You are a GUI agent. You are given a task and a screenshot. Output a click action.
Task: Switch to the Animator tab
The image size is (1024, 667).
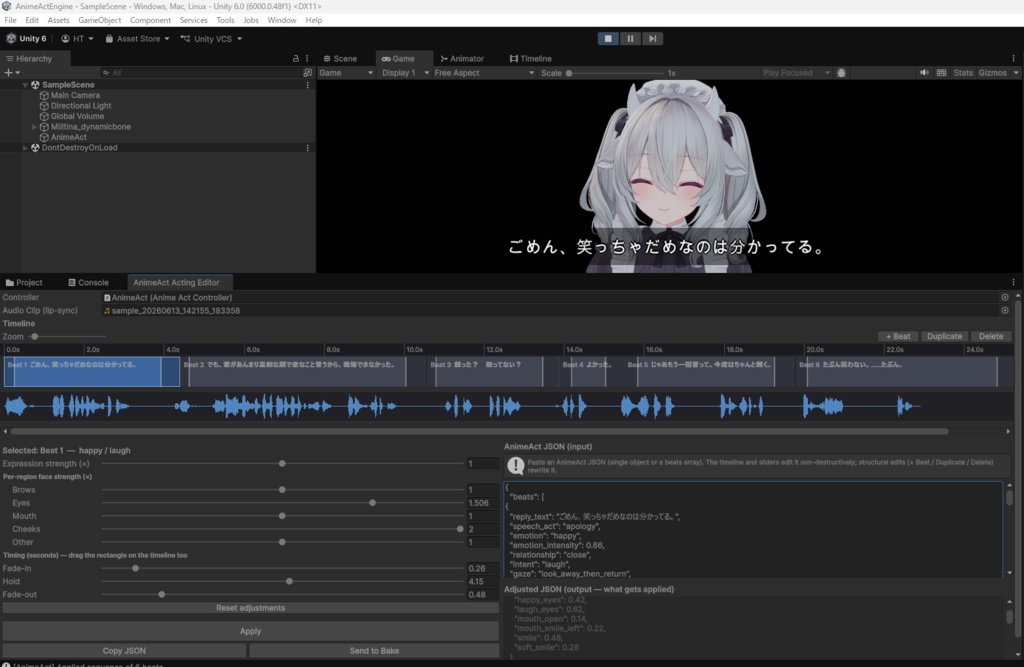click(x=462, y=58)
